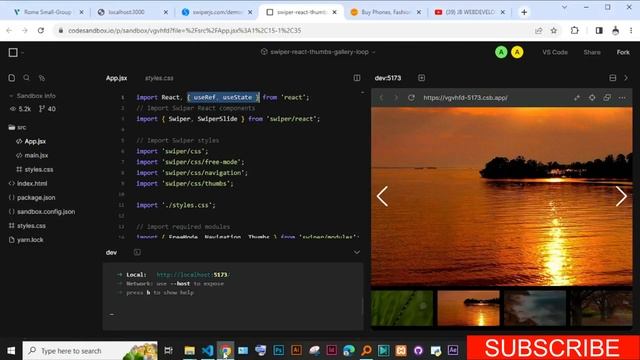Open preview devtools target icon
This screenshot has height=360, width=640.
[x=592, y=98]
